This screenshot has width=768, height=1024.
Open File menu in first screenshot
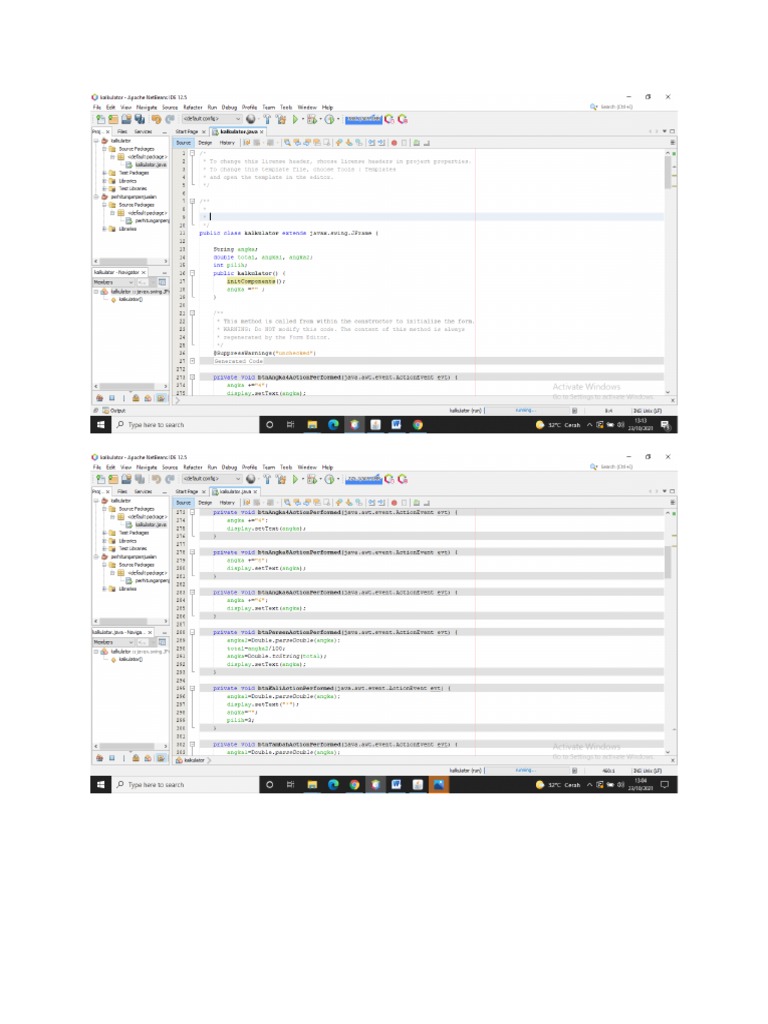click(97, 107)
